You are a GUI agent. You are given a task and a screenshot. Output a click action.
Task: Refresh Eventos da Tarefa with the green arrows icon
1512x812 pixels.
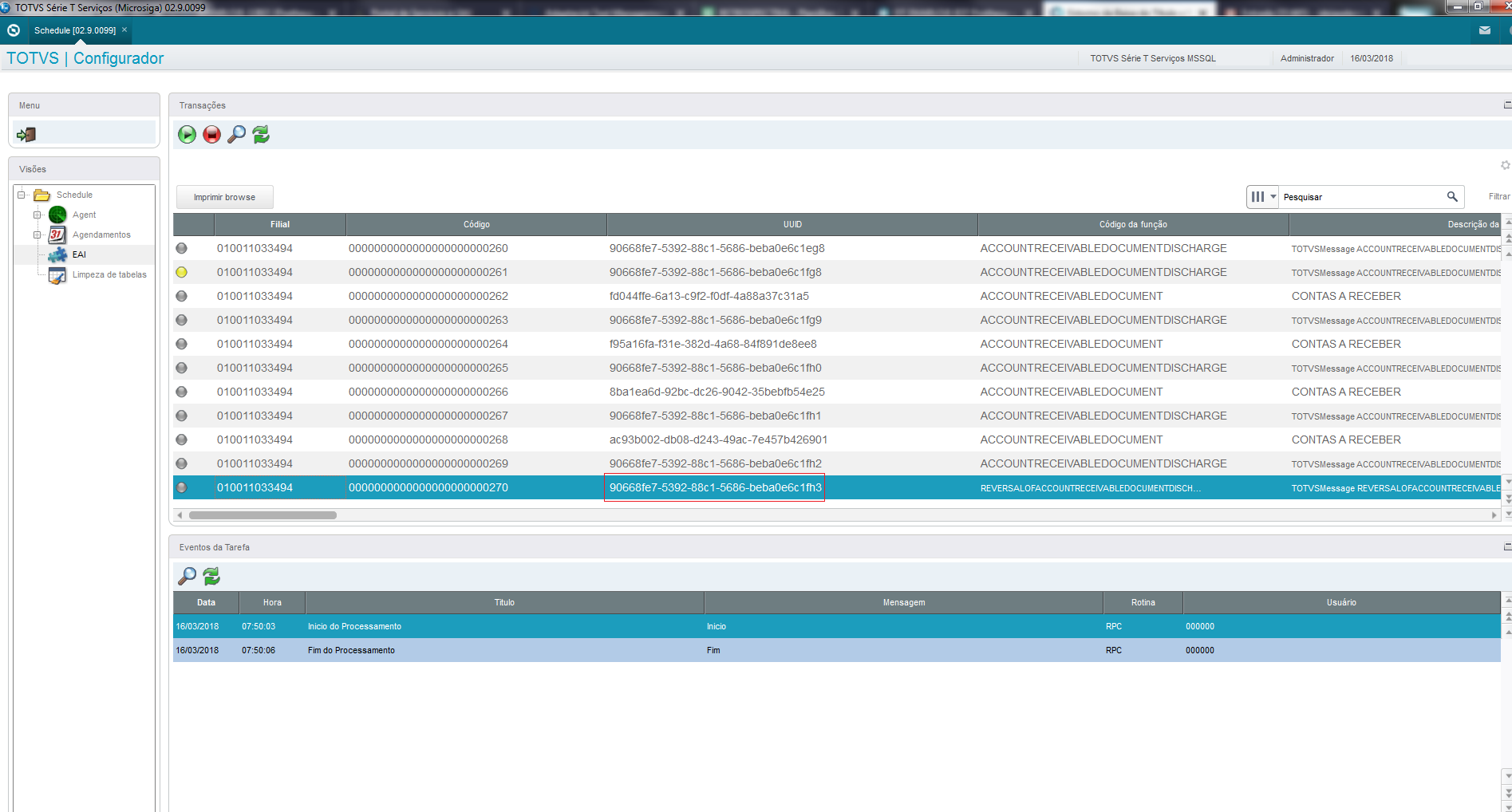pos(211,576)
